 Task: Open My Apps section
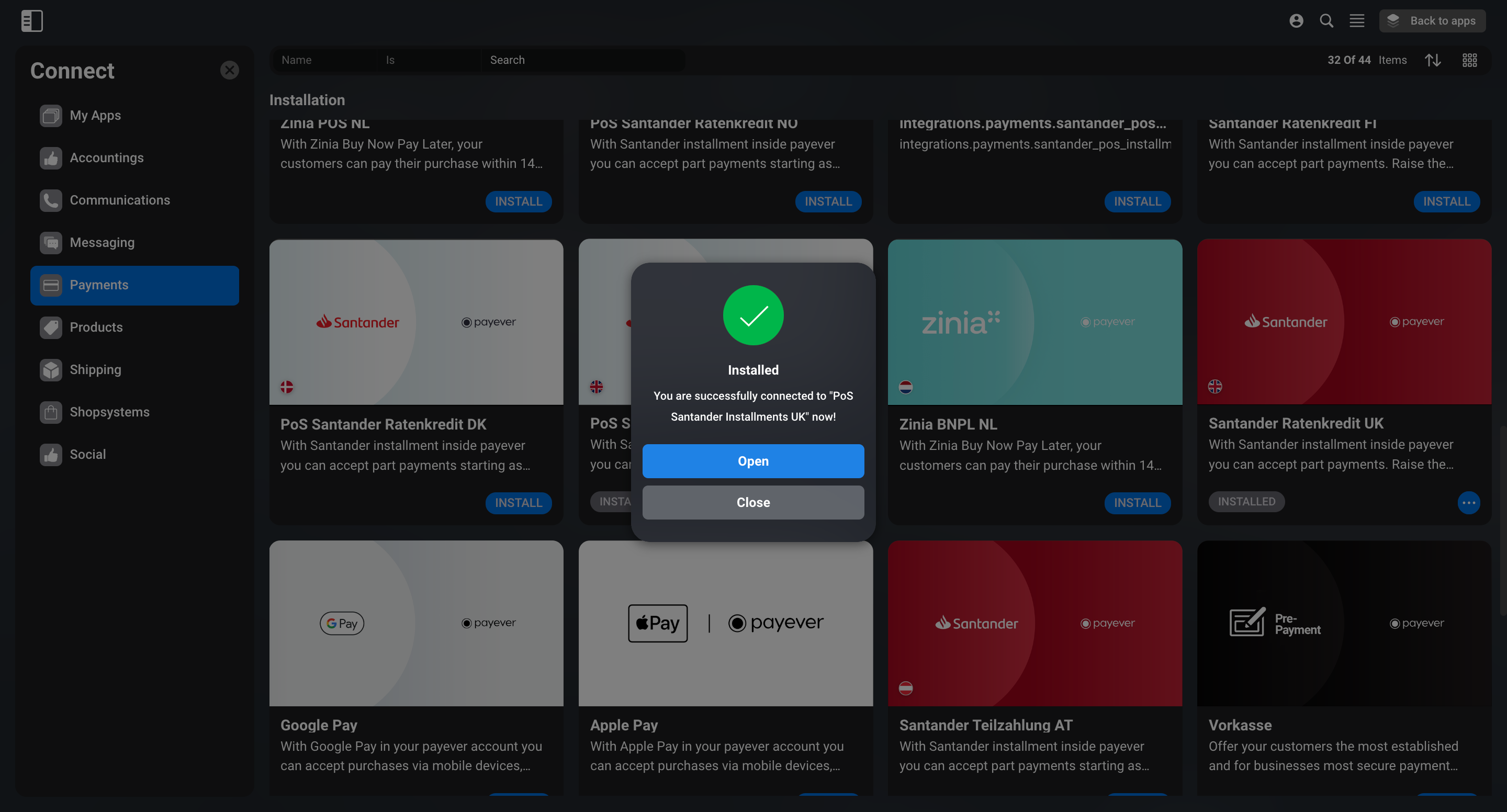pyautogui.click(x=134, y=115)
